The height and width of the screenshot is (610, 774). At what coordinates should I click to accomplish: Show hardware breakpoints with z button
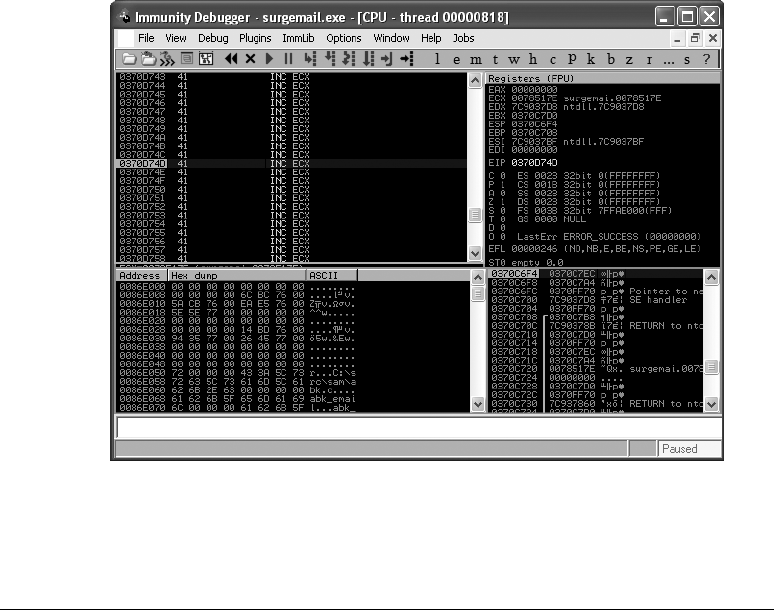[x=629, y=59]
